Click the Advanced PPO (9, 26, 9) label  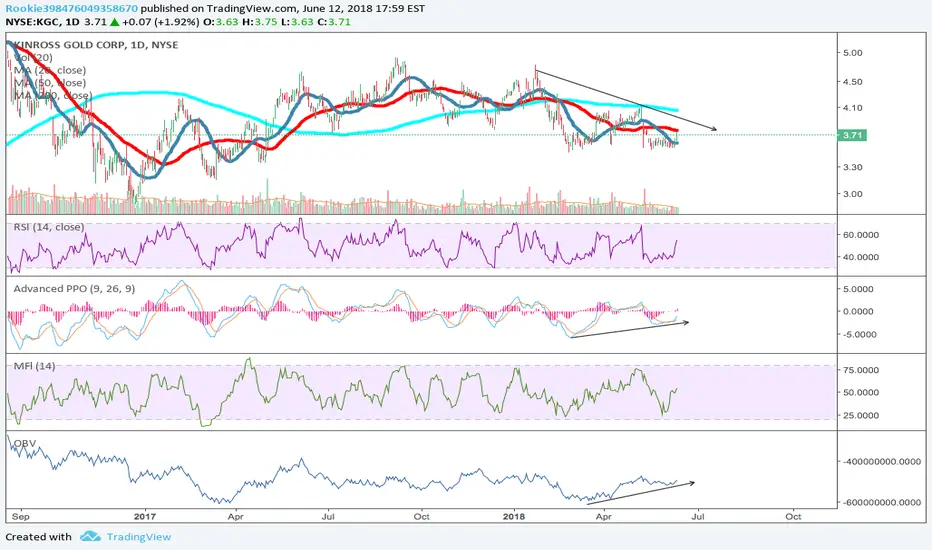74,289
